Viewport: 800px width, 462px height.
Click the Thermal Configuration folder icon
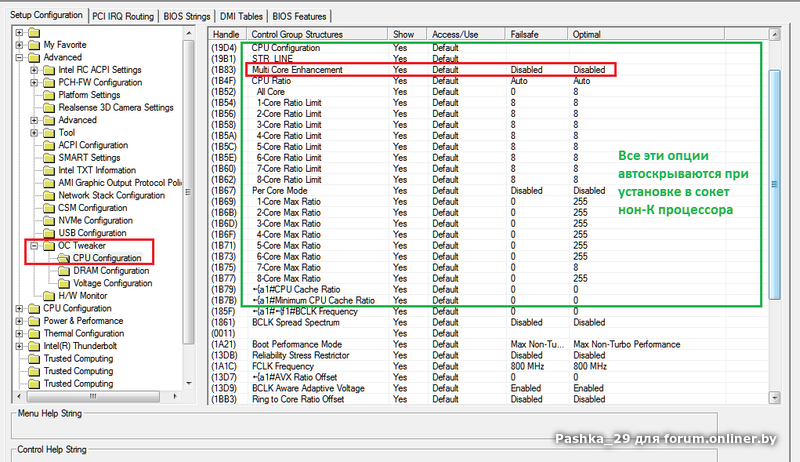tap(35, 333)
